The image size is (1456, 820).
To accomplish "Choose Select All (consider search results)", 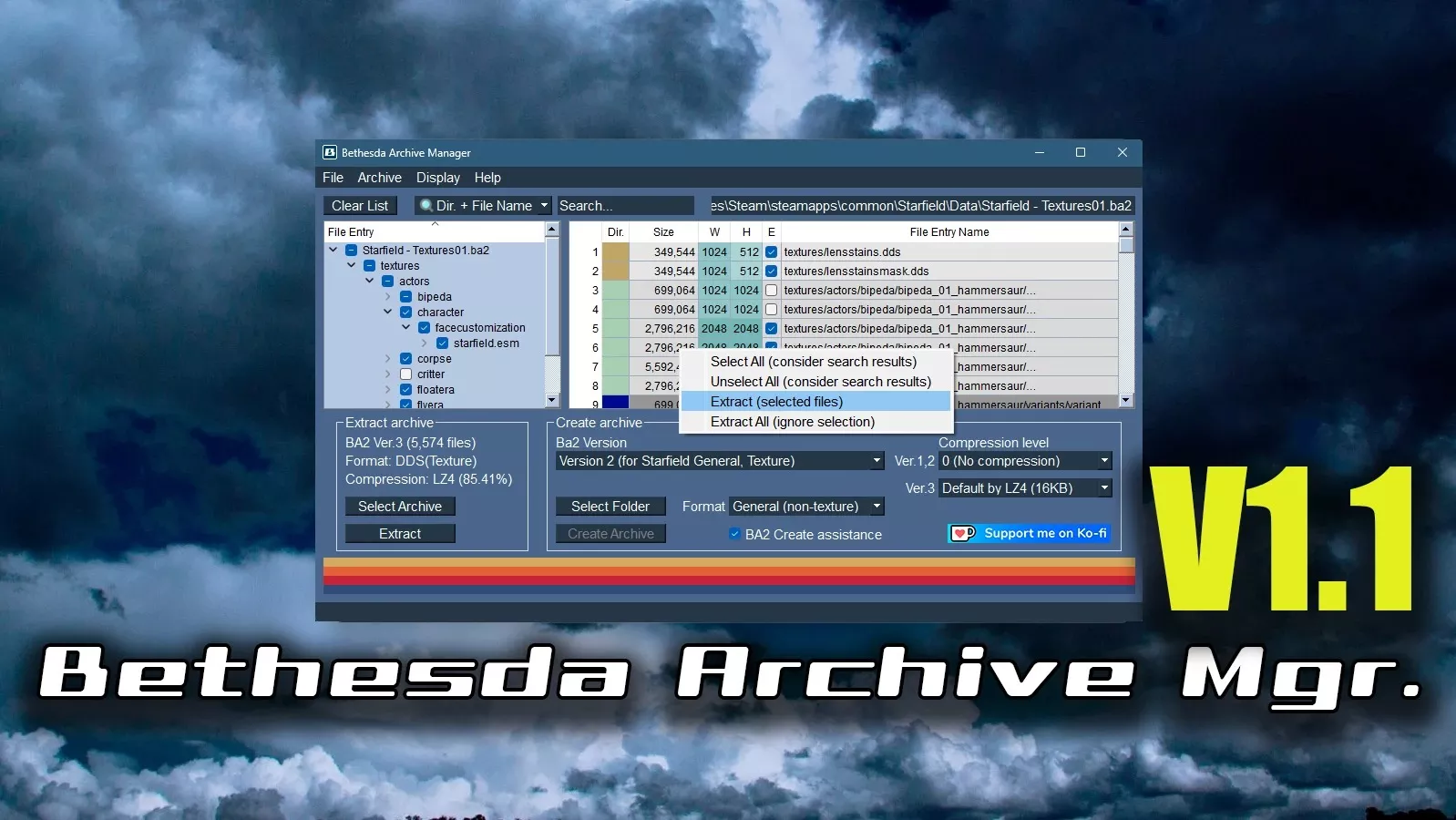I will pos(816,362).
